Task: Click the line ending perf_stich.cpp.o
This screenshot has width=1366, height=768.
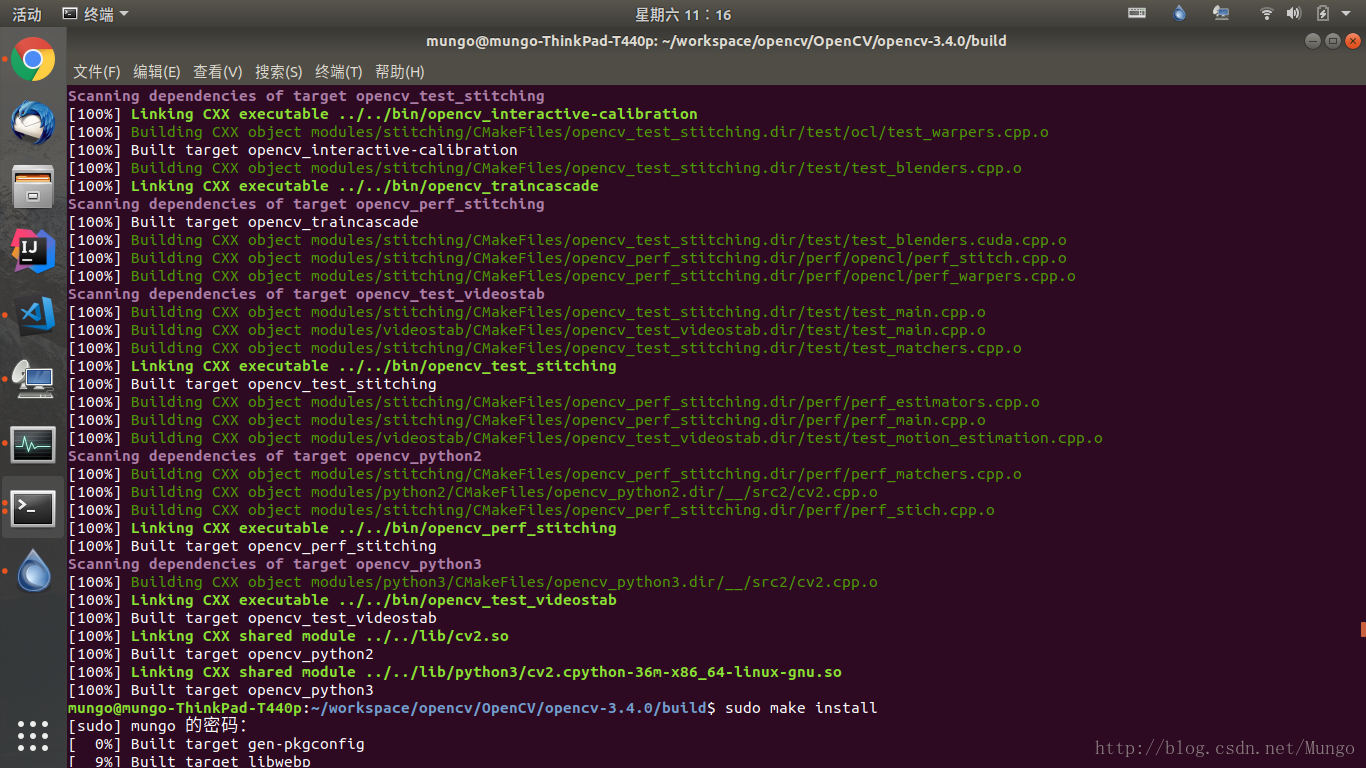Action: coord(531,510)
